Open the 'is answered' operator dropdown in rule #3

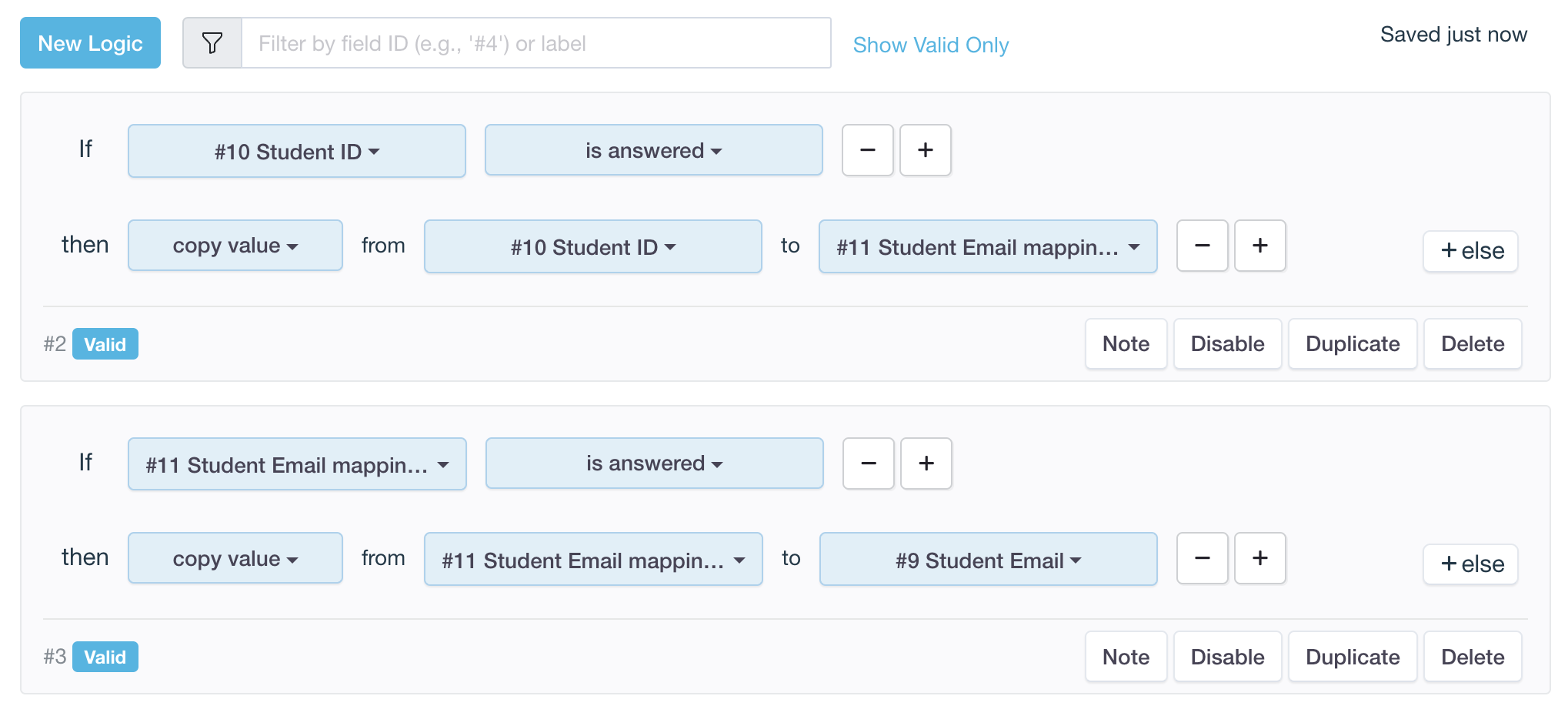click(x=654, y=463)
